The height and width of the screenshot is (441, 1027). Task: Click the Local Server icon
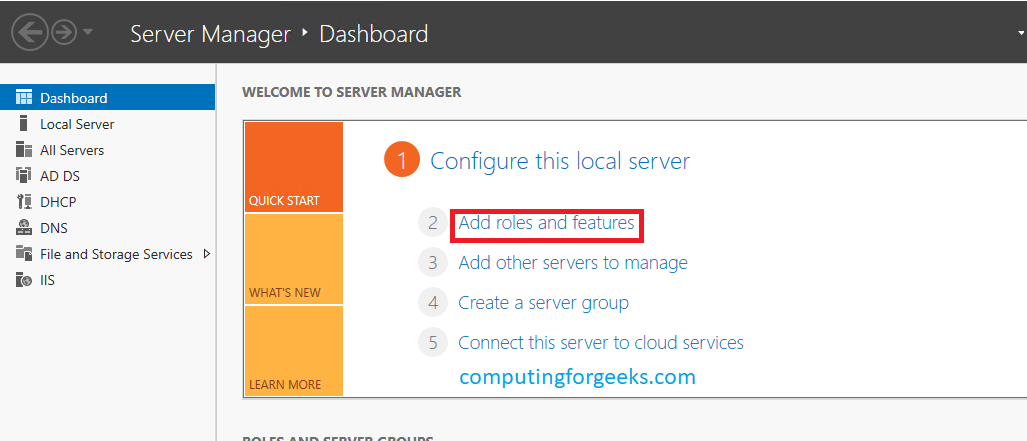tap(24, 124)
